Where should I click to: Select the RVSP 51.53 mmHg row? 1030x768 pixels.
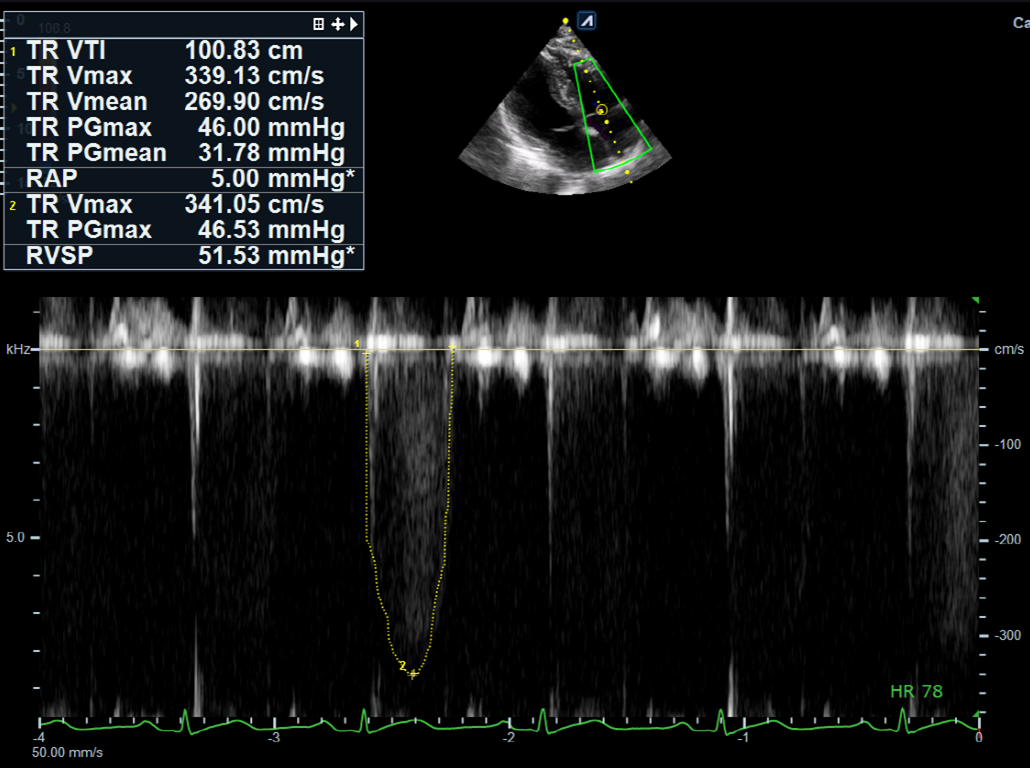[x=184, y=256]
